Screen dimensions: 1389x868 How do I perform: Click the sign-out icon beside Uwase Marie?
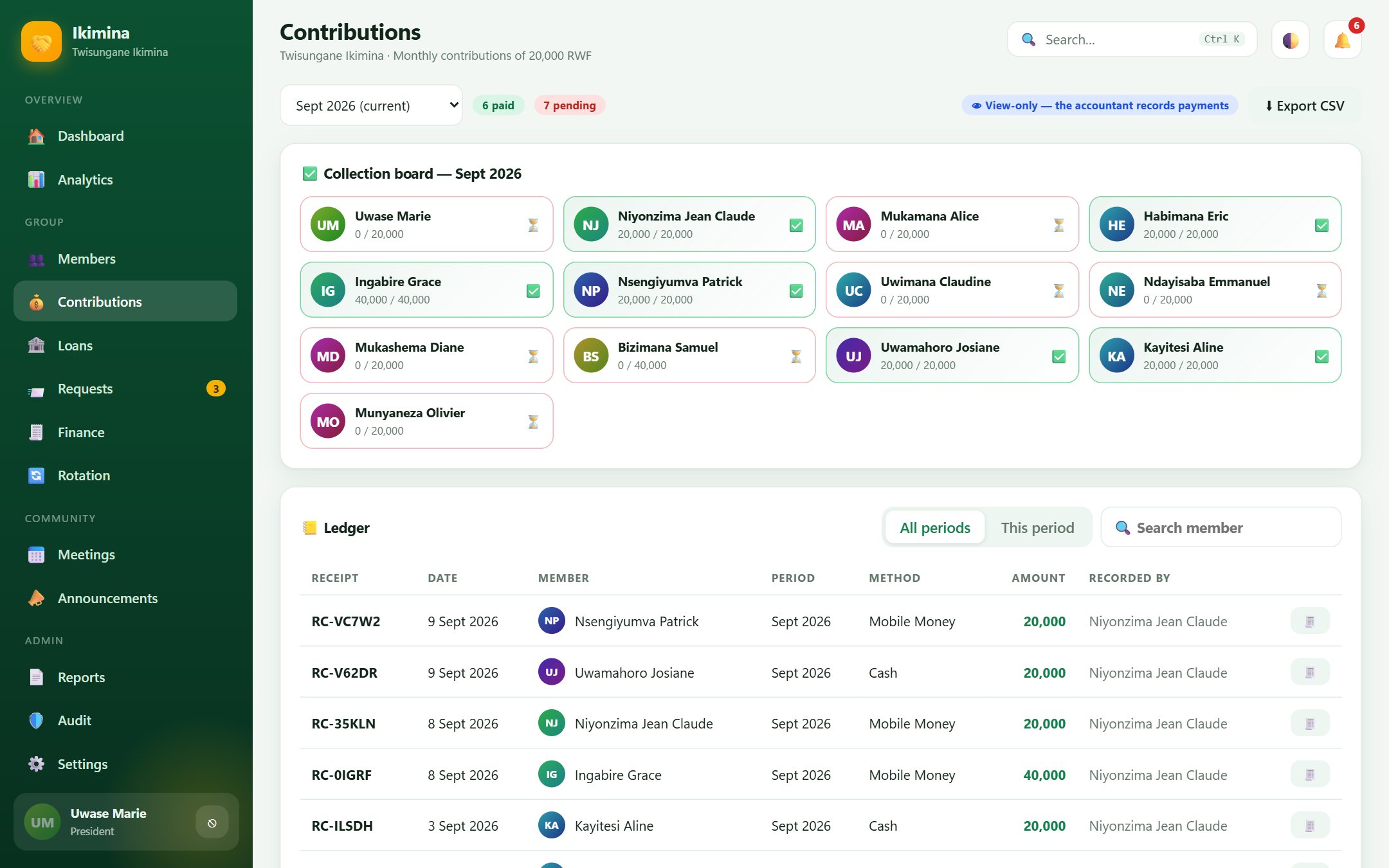click(x=212, y=822)
